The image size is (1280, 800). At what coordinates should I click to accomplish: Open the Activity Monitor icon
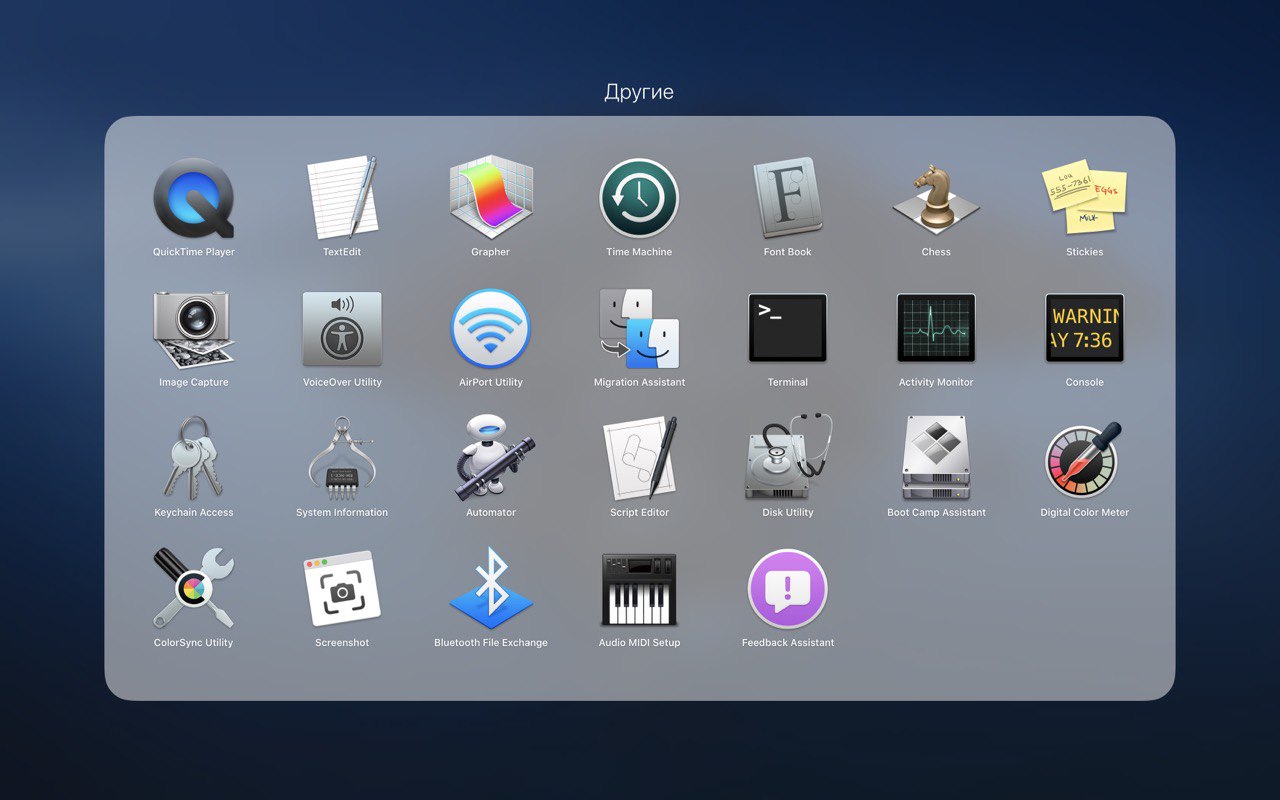(x=936, y=328)
